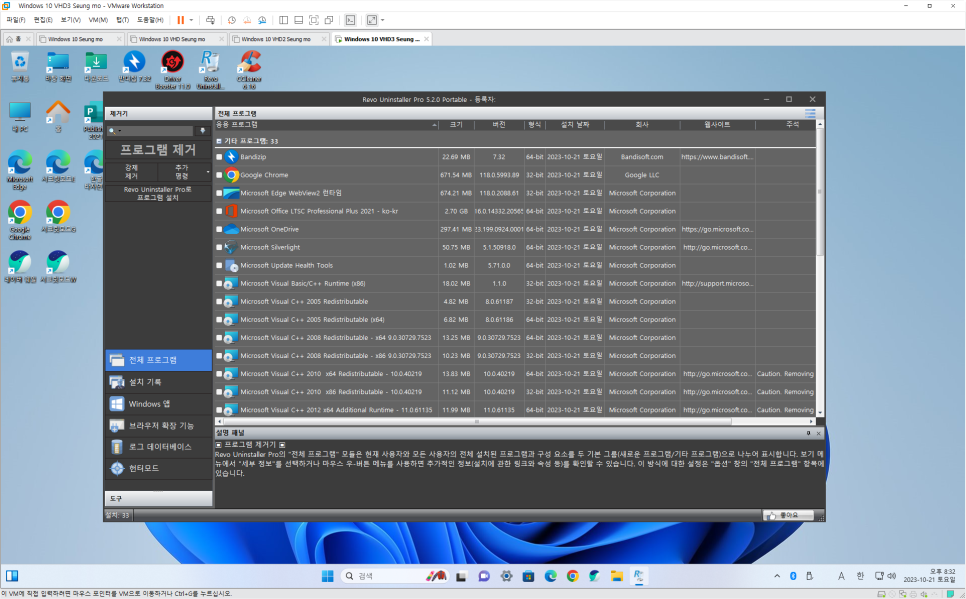Click Revo Uninstaller Pro로 프로그램 설치 button
966x599 pixels.
pos(158,194)
